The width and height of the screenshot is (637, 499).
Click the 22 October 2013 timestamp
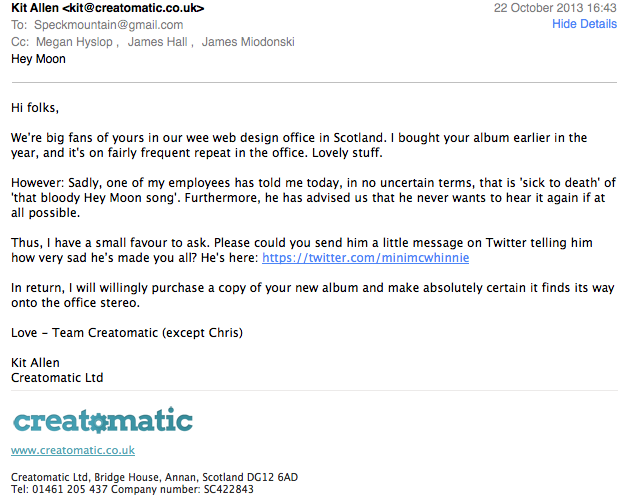(x=569, y=8)
